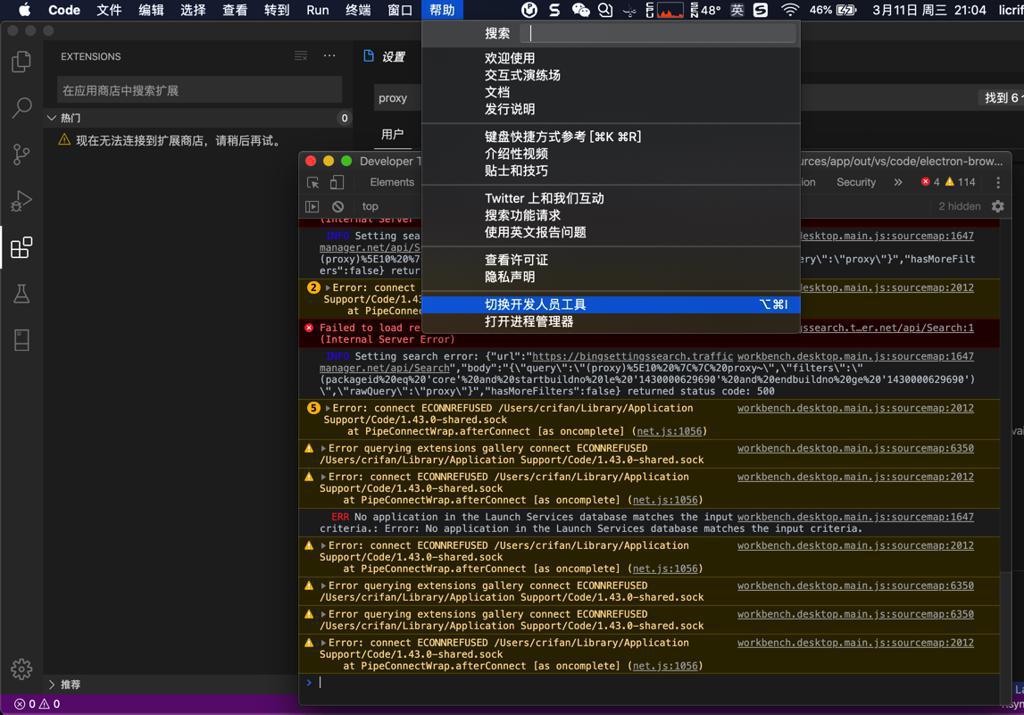The width and height of the screenshot is (1024, 715).
Task: Open the Run and Debug view
Action: [22, 200]
